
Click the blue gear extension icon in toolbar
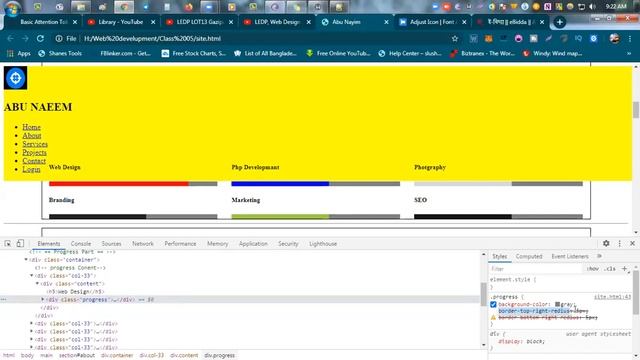pyautogui.click(x=593, y=38)
